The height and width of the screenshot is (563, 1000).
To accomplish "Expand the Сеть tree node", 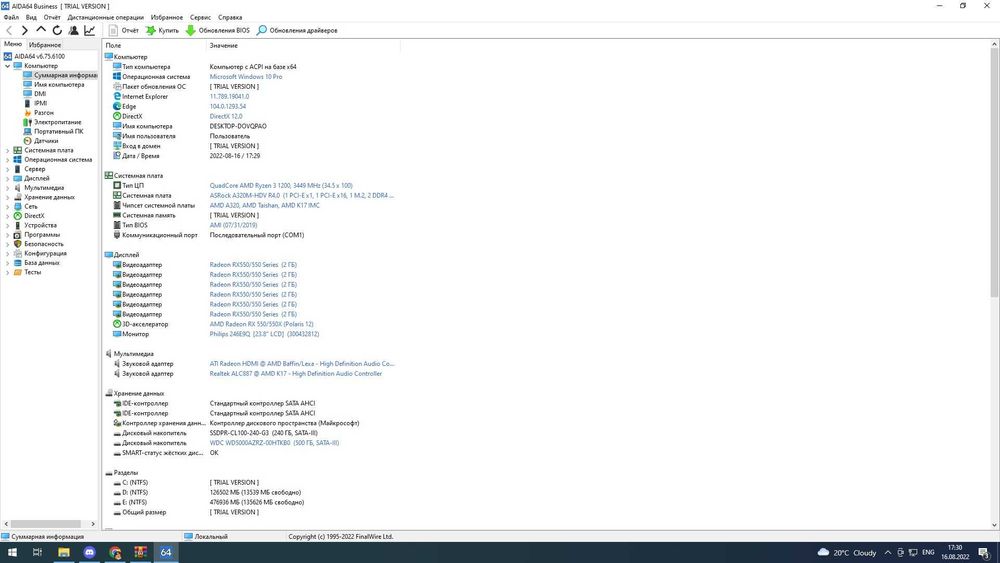I will click(x=8, y=207).
